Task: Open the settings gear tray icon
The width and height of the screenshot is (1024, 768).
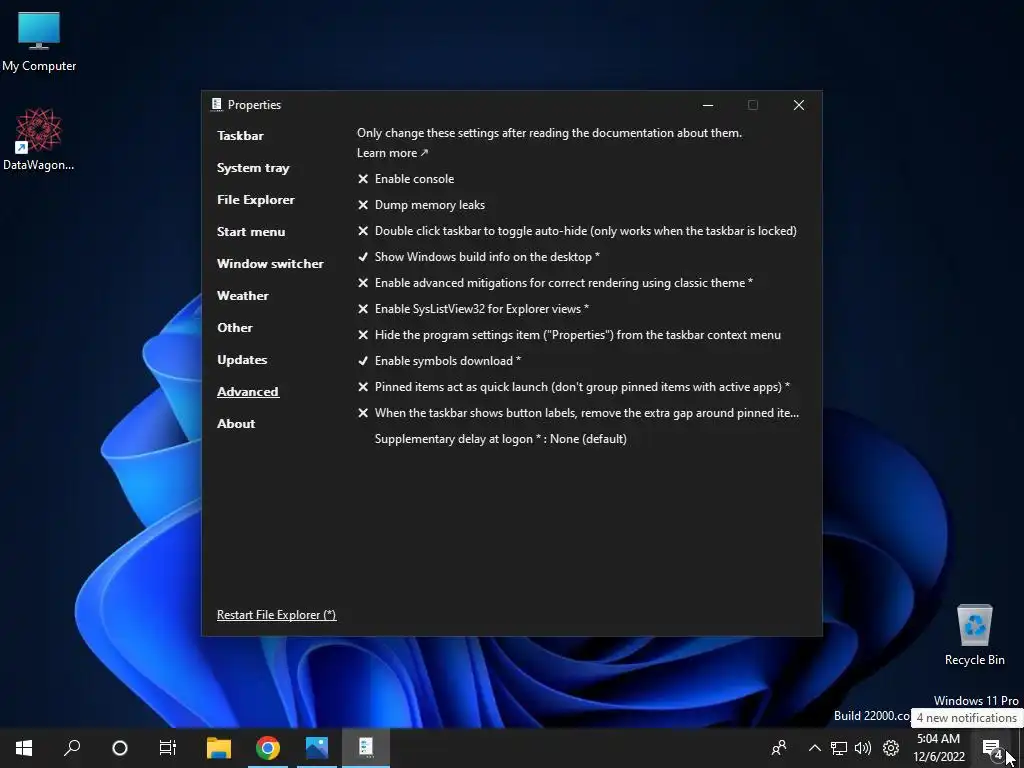Action: pyautogui.click(x=891, y=748)
